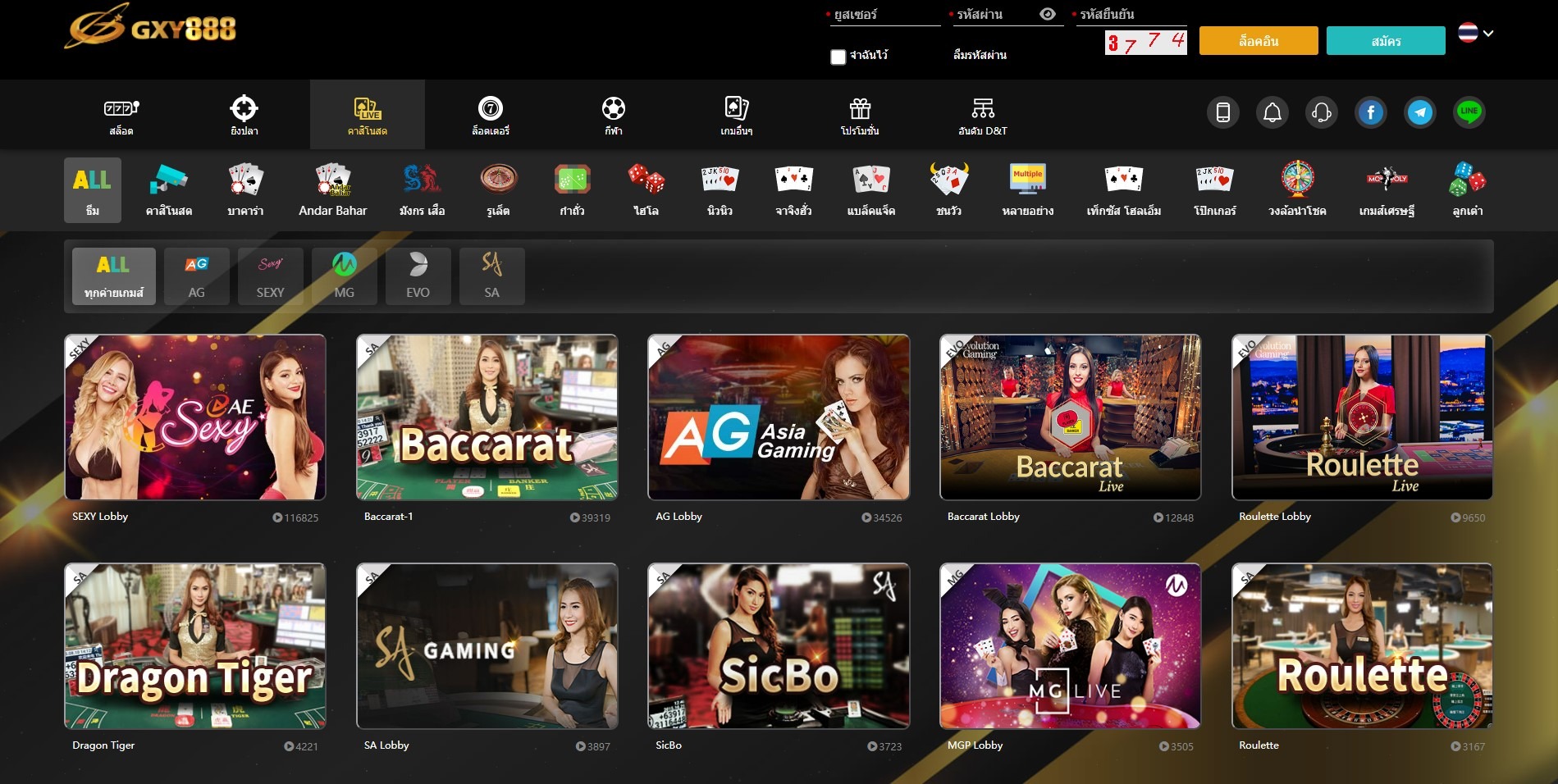The height and width of the screenshot is (784, 1558).
Task: Filter by wheel of fortune (วงล้อนำโชค)
Action: (x=1297, y=190)
